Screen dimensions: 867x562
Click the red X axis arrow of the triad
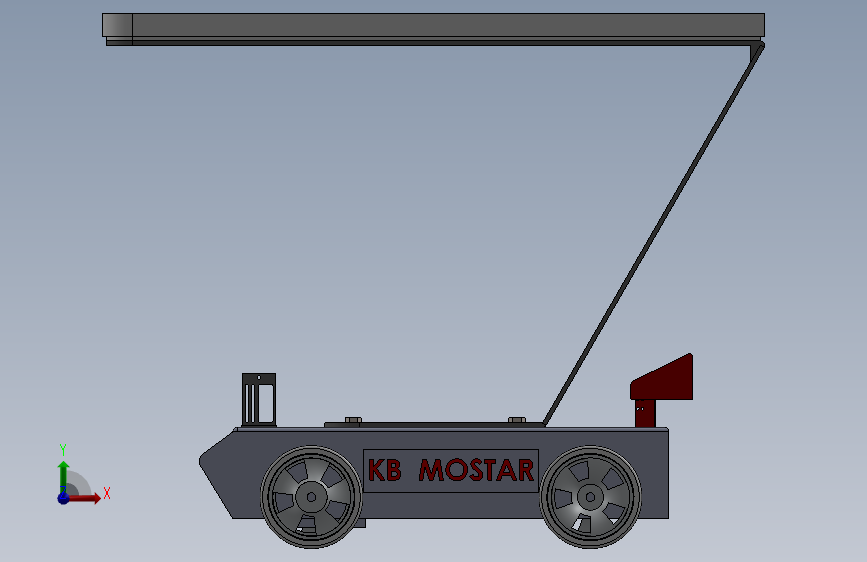pyautogui.click(x=84, y=498)
